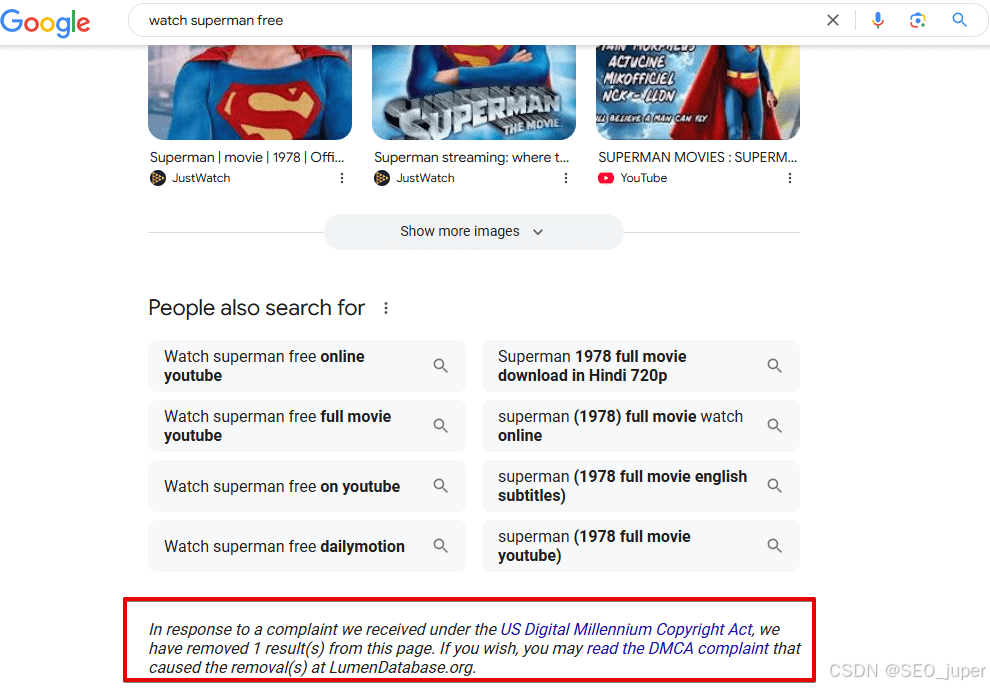Open the SUPERMAN MOVIES YouTube thumbnail
This screenshot has height=688, width=990.
point(698,92)
